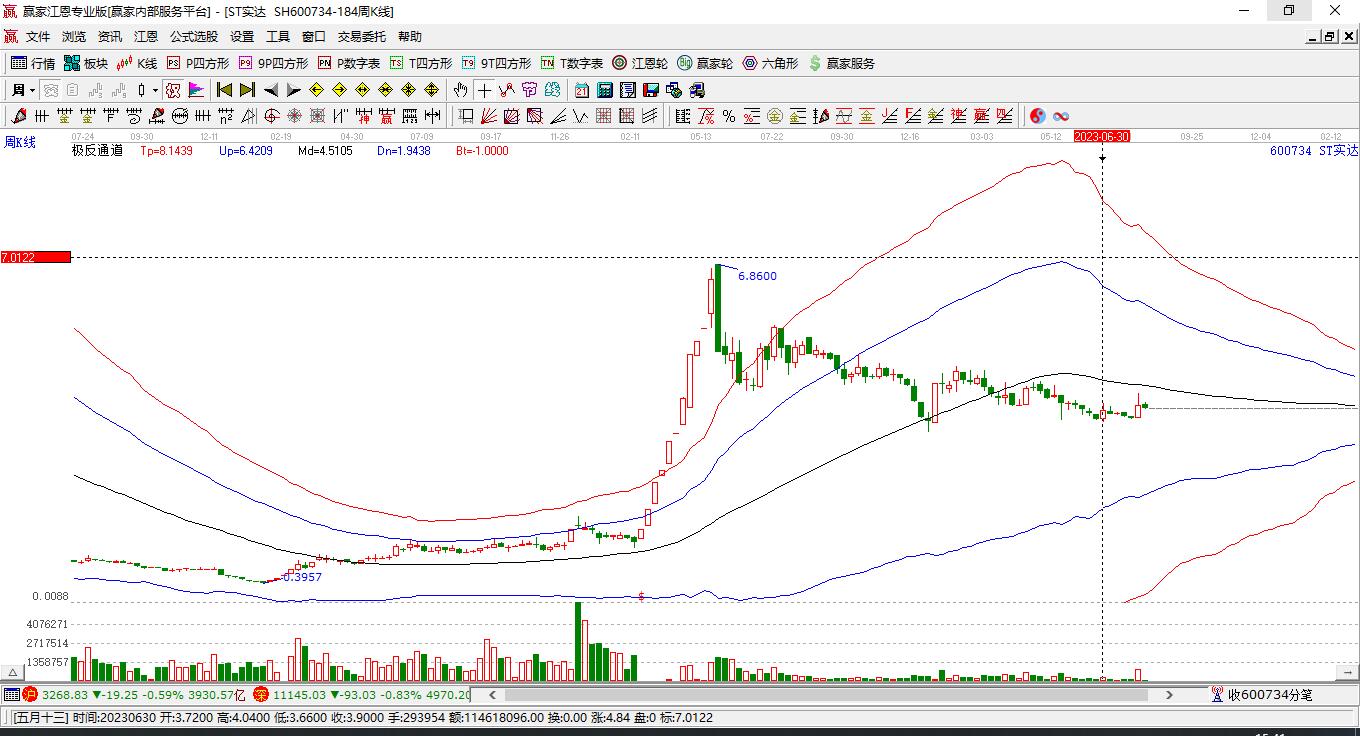Viewport: 1360px width, 736px height.
Task: Click the 2023-06-30 date marker
Action: (1102, 136)
